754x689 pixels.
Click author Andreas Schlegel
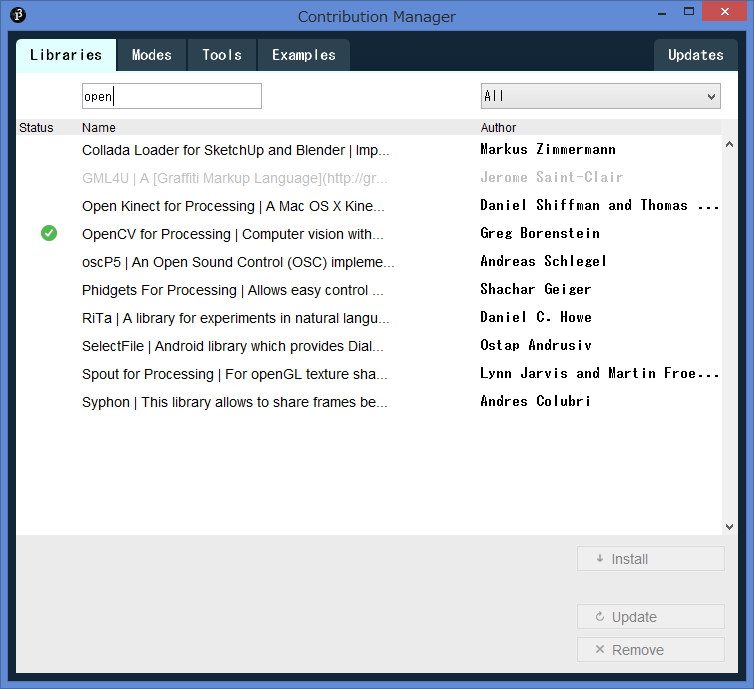coord(543,261)
